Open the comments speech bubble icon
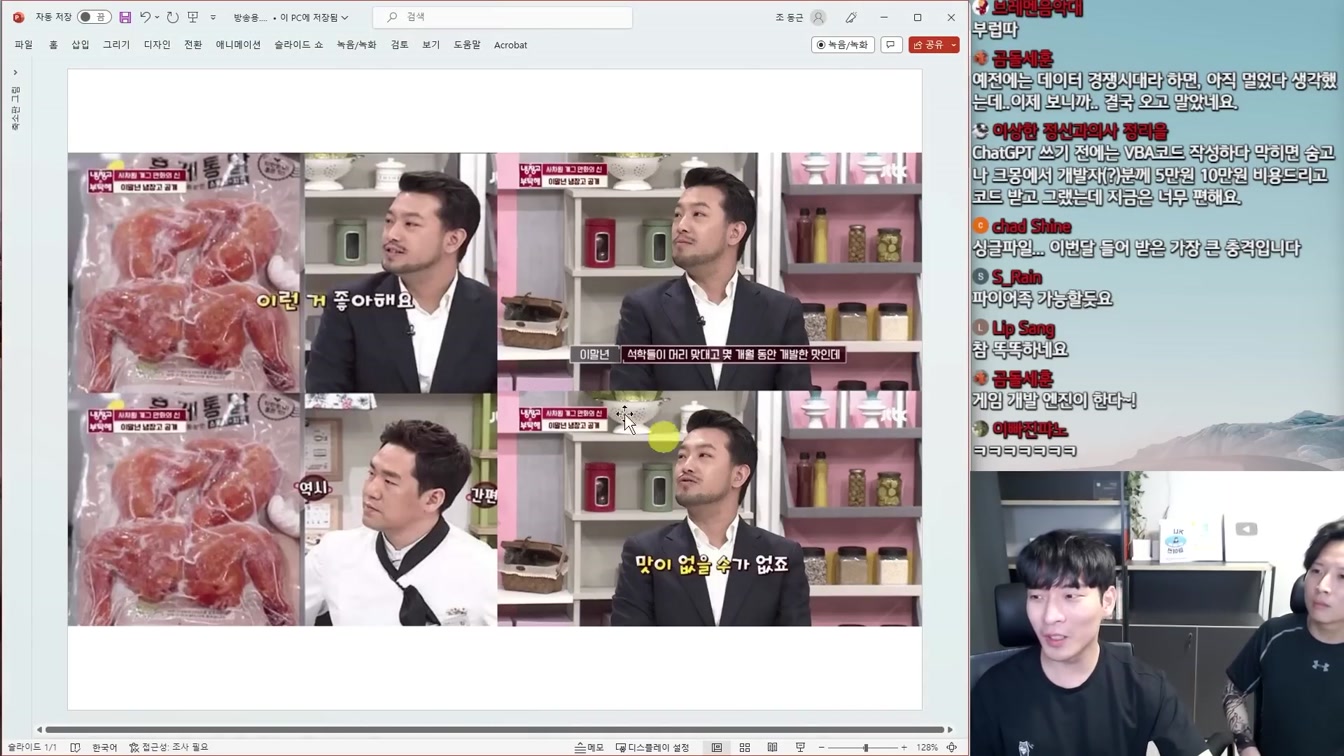The width and height of the screenshot is (1344, 756). pyautogui.click(x=891, y=45)
